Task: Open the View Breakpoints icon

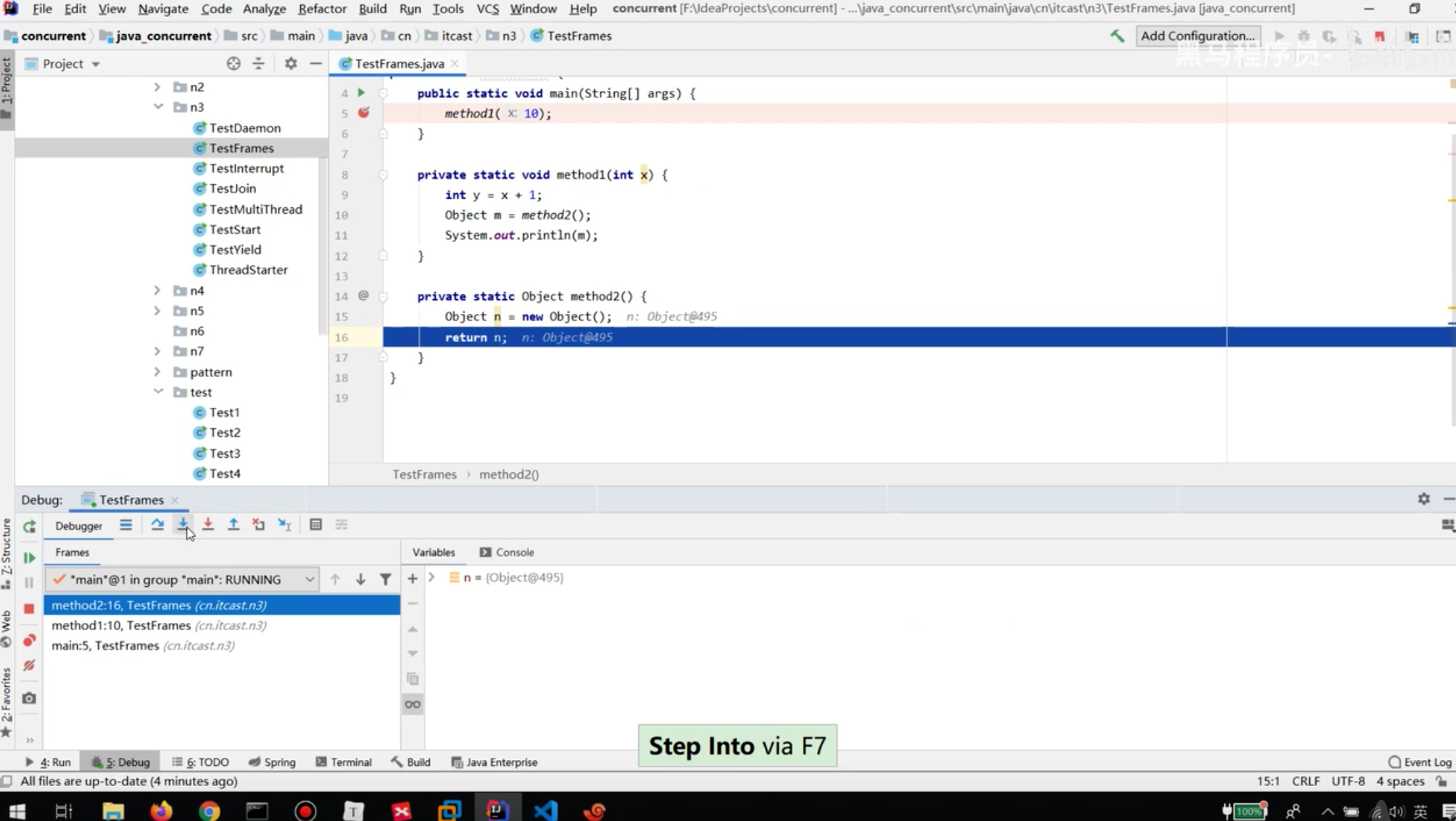Action: (x=29, y=641)
